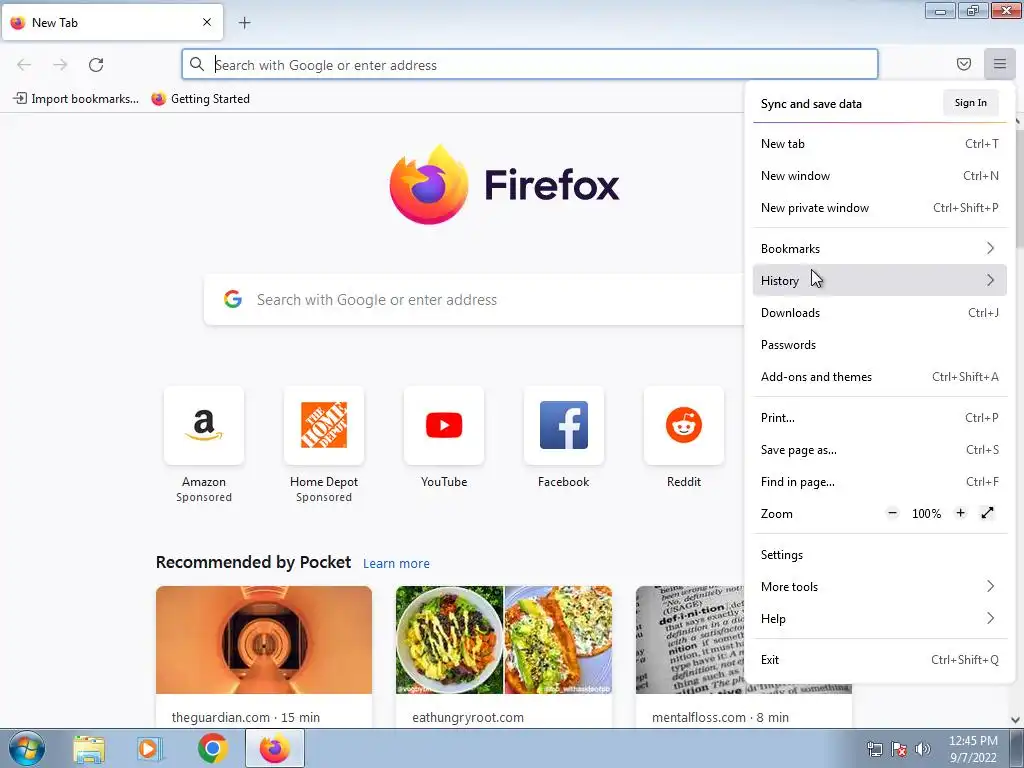Image resolution: width=1024 pixels, height=768 pixels.
Task: Reload the current page
Action: tap(96, 65)
